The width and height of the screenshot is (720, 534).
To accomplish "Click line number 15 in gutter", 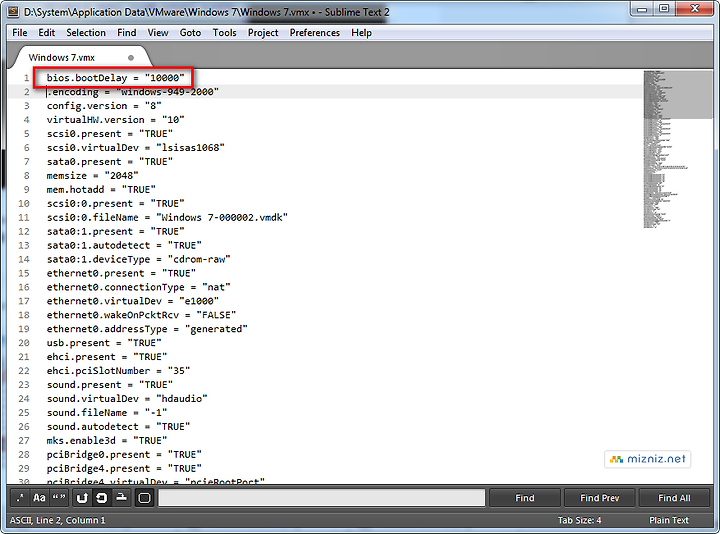I will (x=23, y=273).
